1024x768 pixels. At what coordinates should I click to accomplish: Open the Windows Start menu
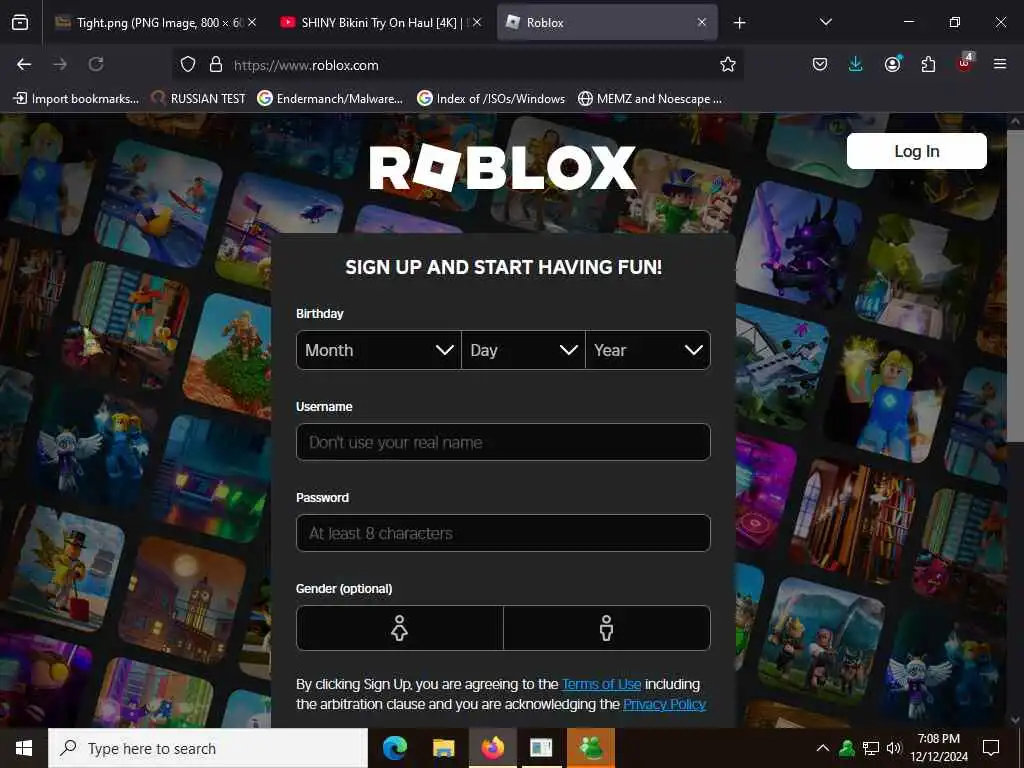(24, 748)
